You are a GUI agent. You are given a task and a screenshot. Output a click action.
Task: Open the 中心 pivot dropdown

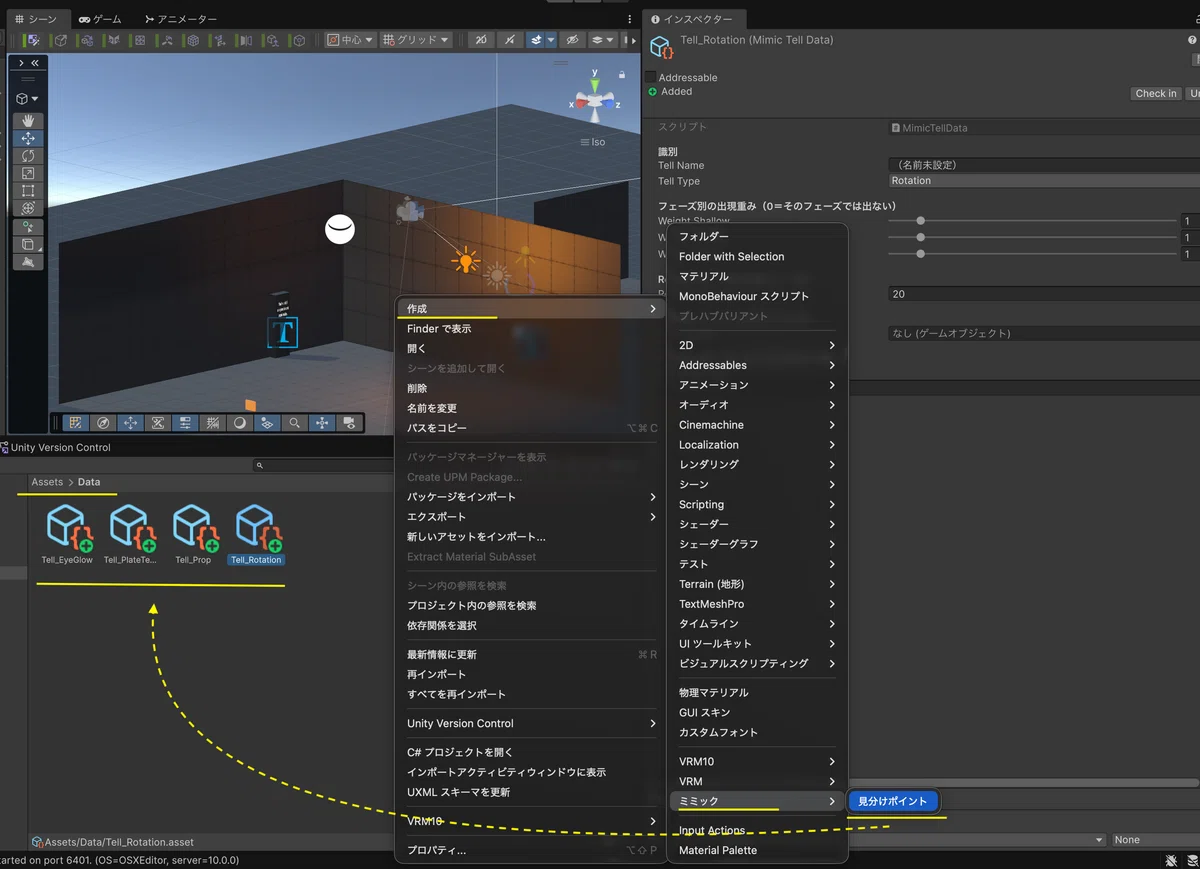click(351, 40)
